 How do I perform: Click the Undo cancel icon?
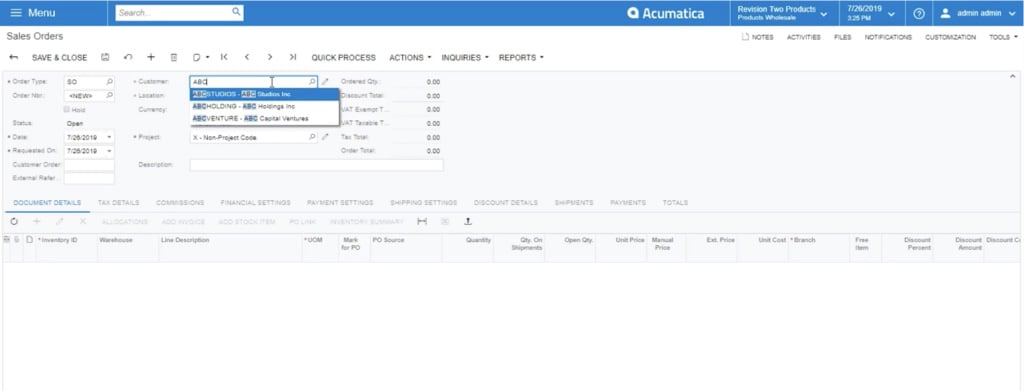pos(128,57)
